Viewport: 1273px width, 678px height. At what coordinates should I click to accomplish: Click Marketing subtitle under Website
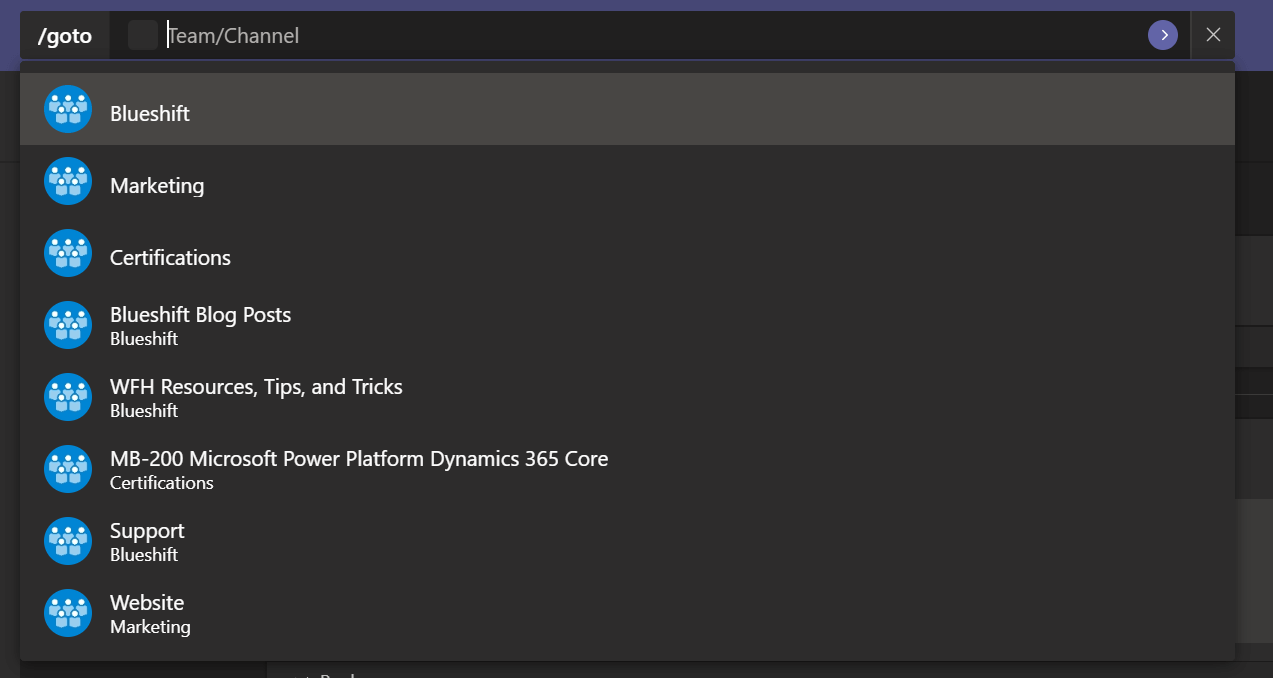(x=150, y=627)
